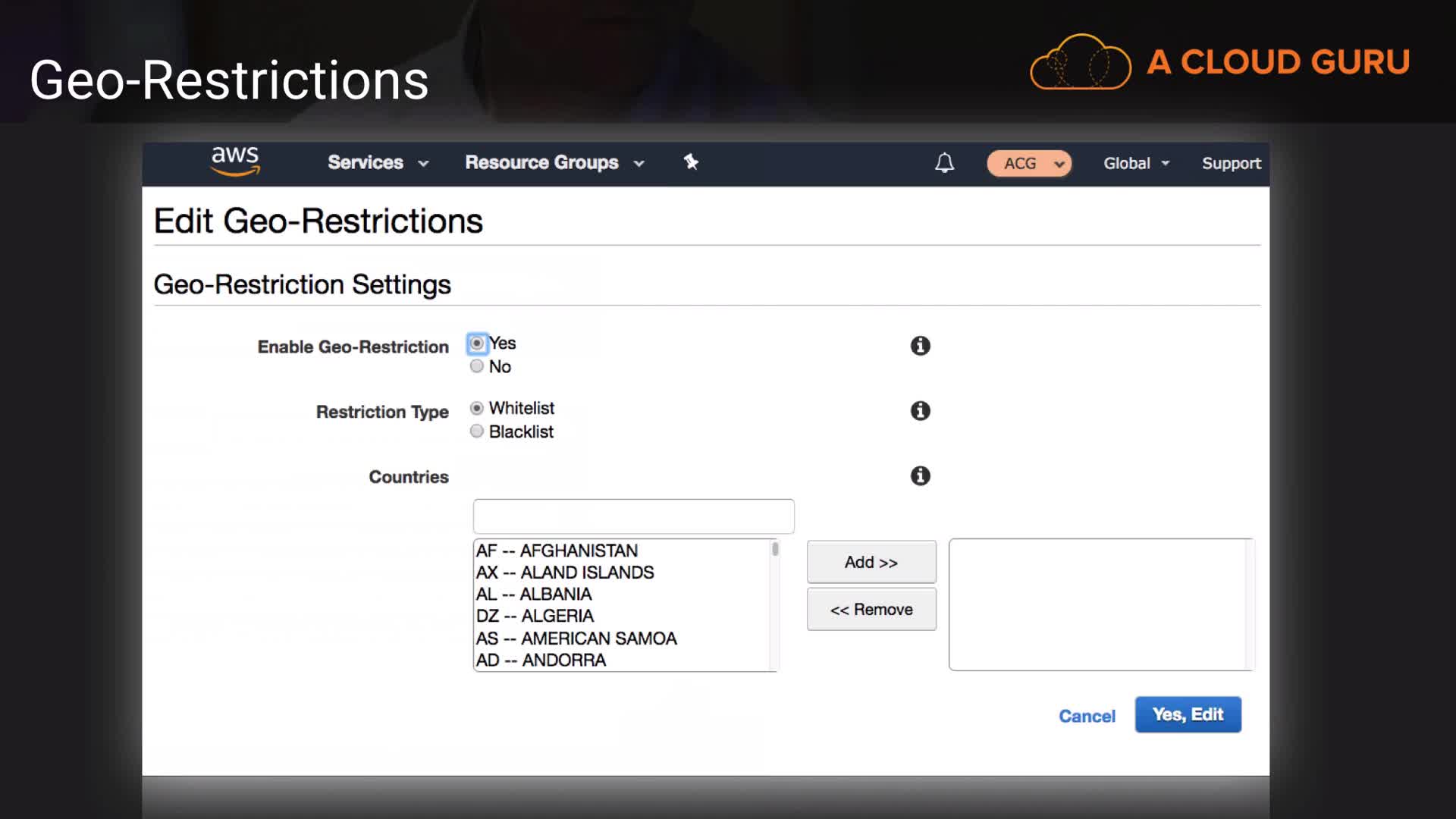Choose the Blacklist restriction type
1456x819 pixels.
pos(477,431)
